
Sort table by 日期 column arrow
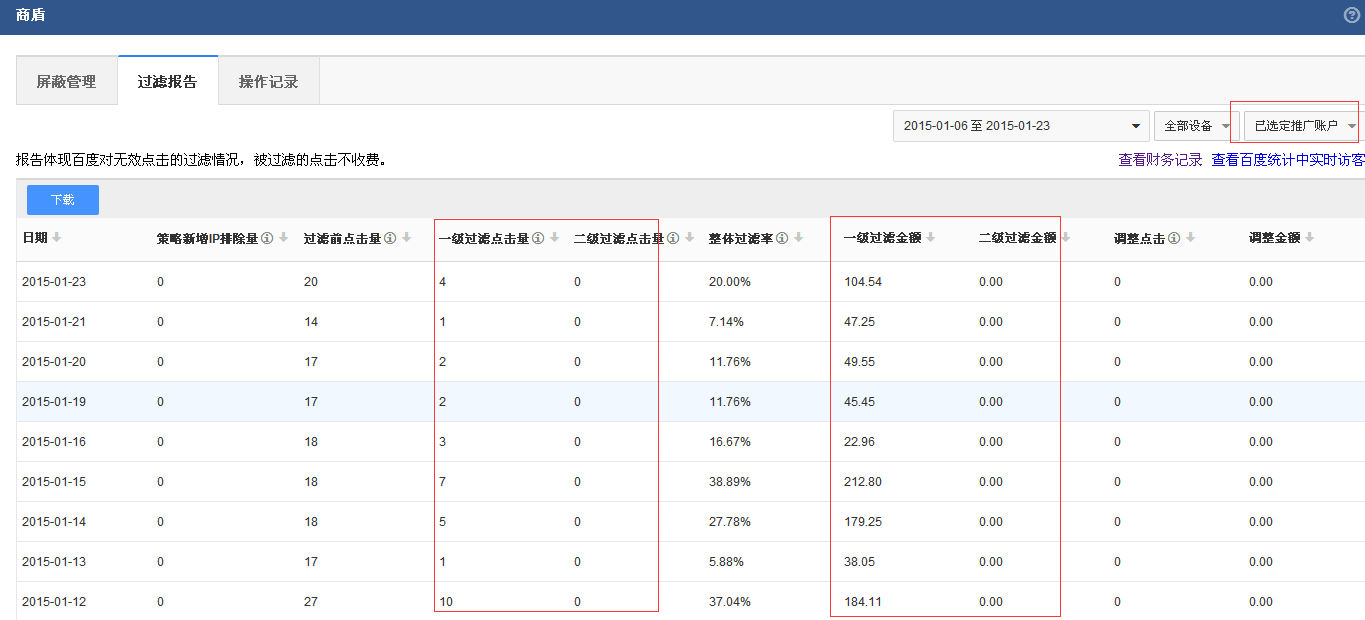pos(57,238)
